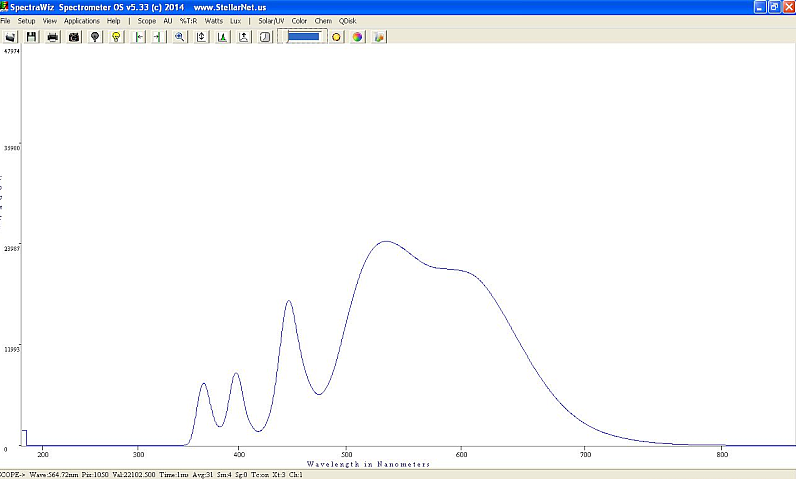
Task: Click the Time:1ms status entry
Action: 174,475
